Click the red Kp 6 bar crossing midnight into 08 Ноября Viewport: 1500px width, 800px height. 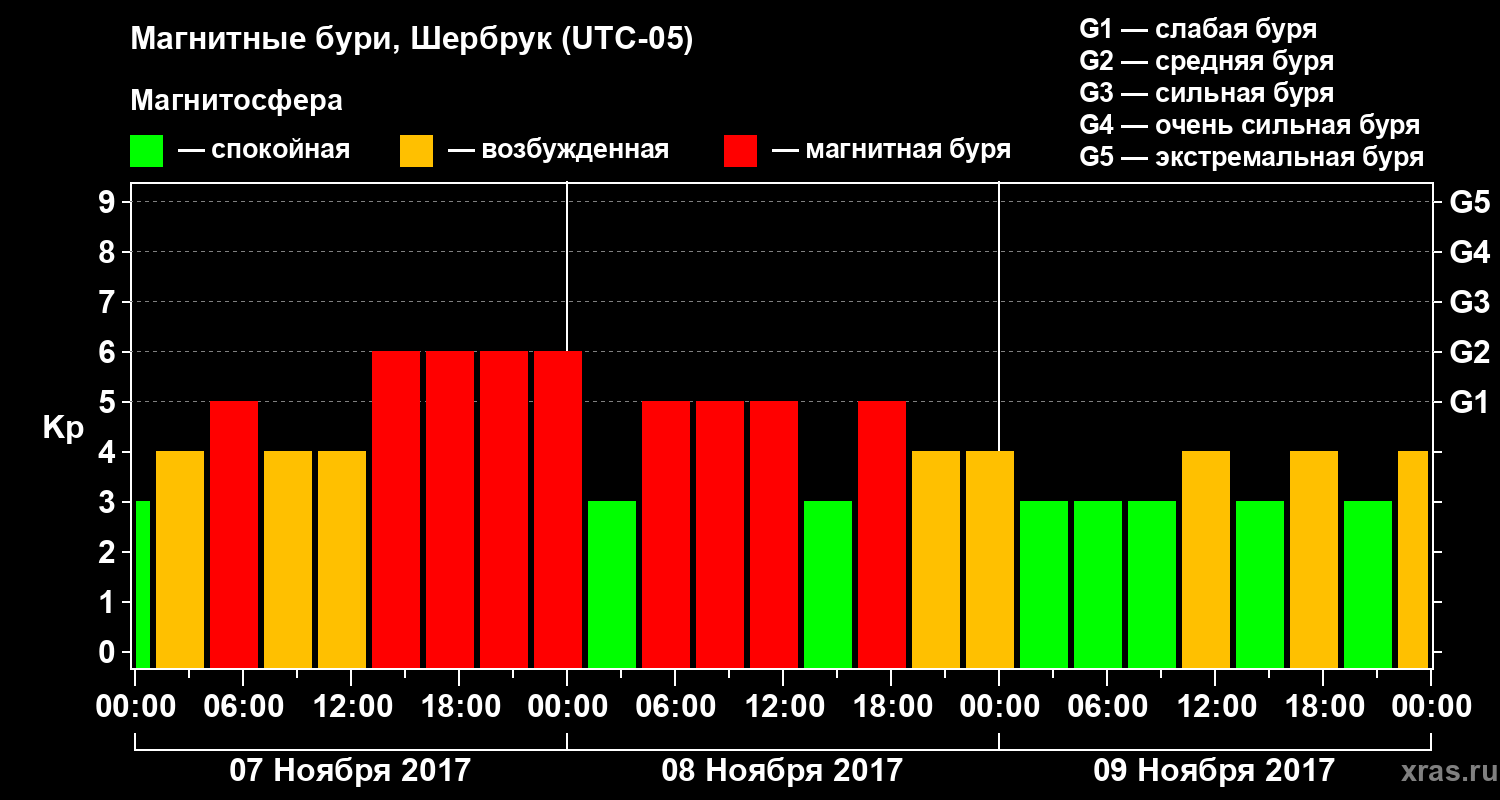tap(558, 509)
